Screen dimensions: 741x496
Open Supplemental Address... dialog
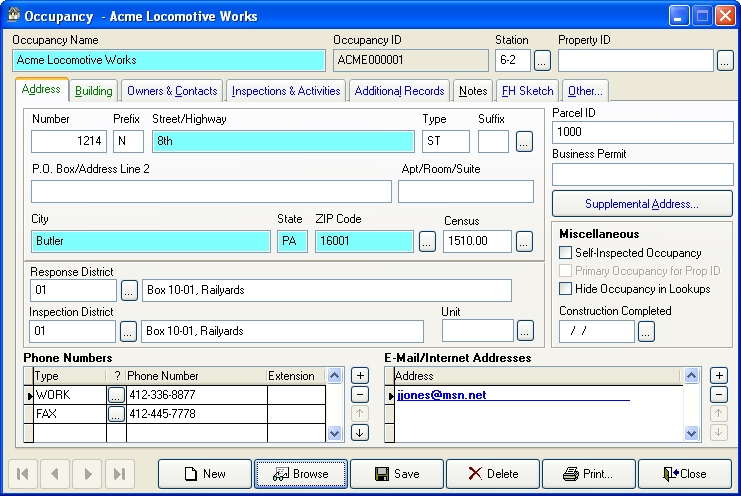642,204
